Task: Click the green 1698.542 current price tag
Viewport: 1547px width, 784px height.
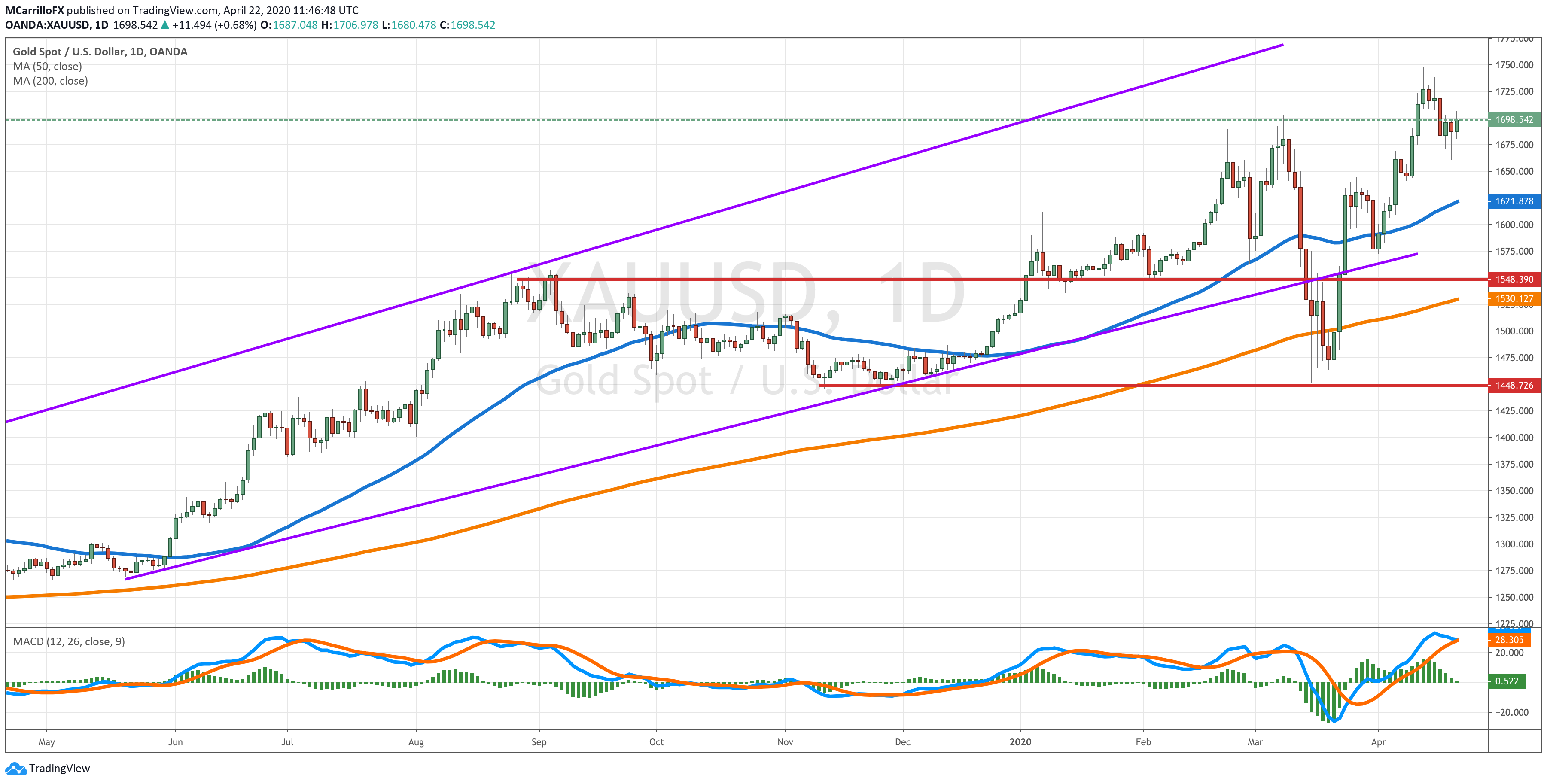Action: 1514,119
